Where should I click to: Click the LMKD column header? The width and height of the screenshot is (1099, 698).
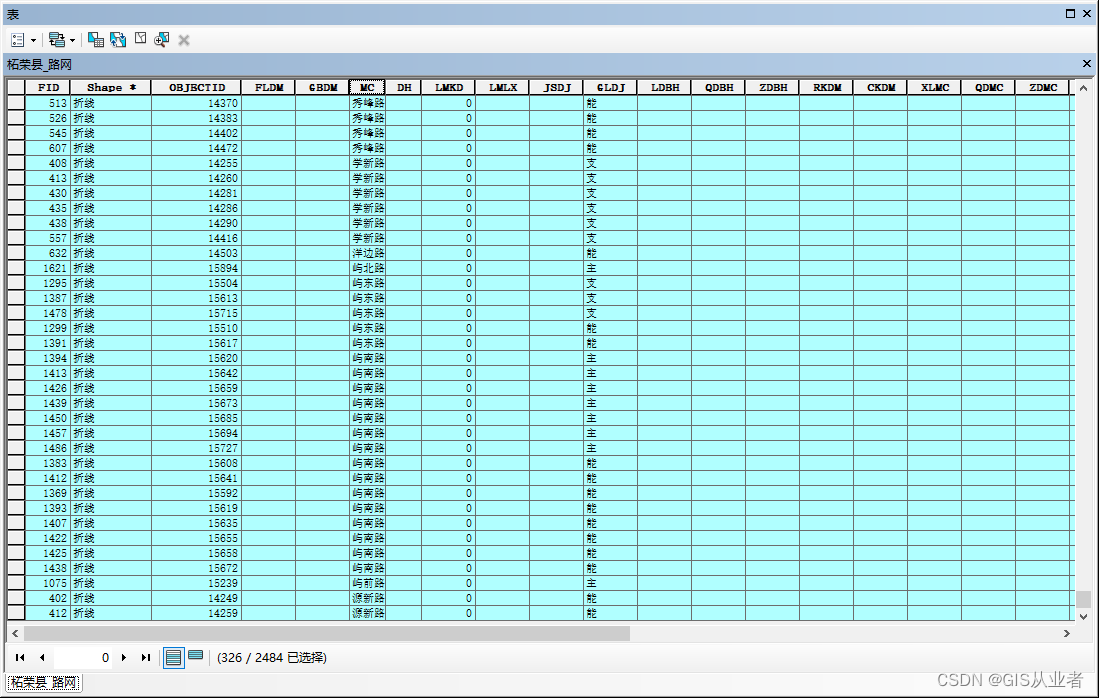449,88
